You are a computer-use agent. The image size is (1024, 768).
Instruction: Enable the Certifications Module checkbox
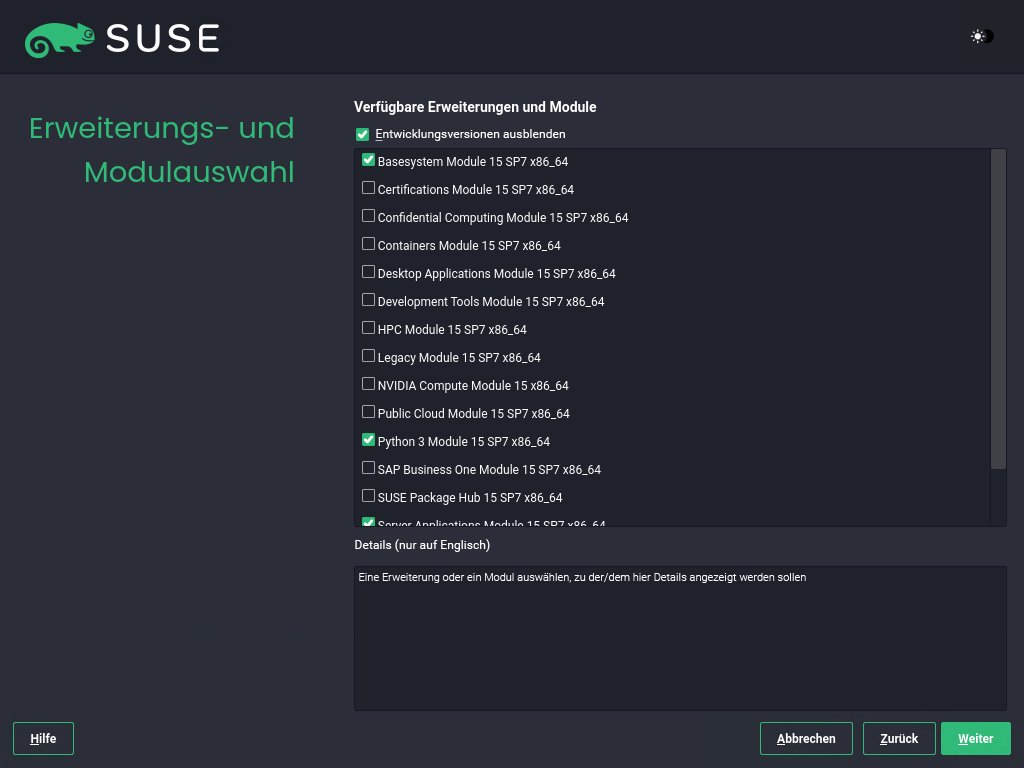click(x=368, y=188)
